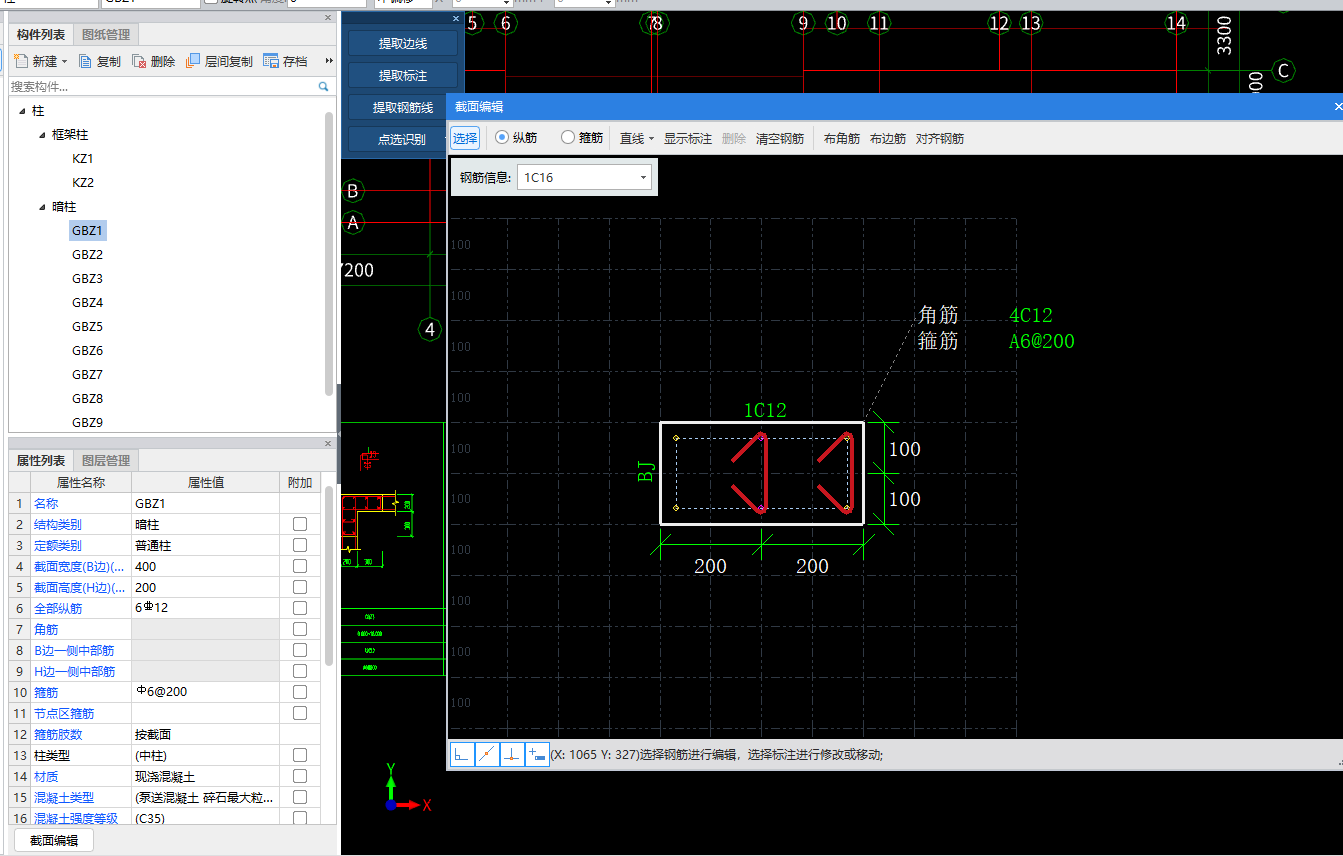Switch to the 图纸管理 tab

tap(105, 35)
